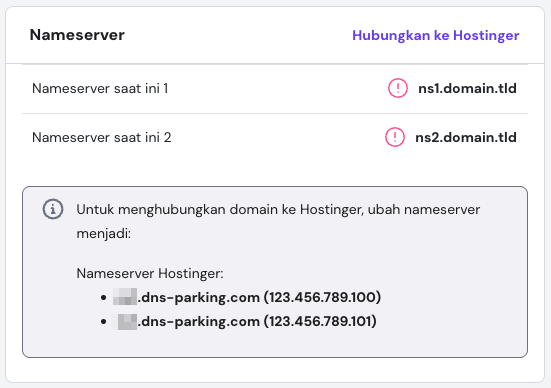Viewport: 551px width, 388px height.
Task: Click the Nameserver saat ini 2 label
Action: coord(102,137)
